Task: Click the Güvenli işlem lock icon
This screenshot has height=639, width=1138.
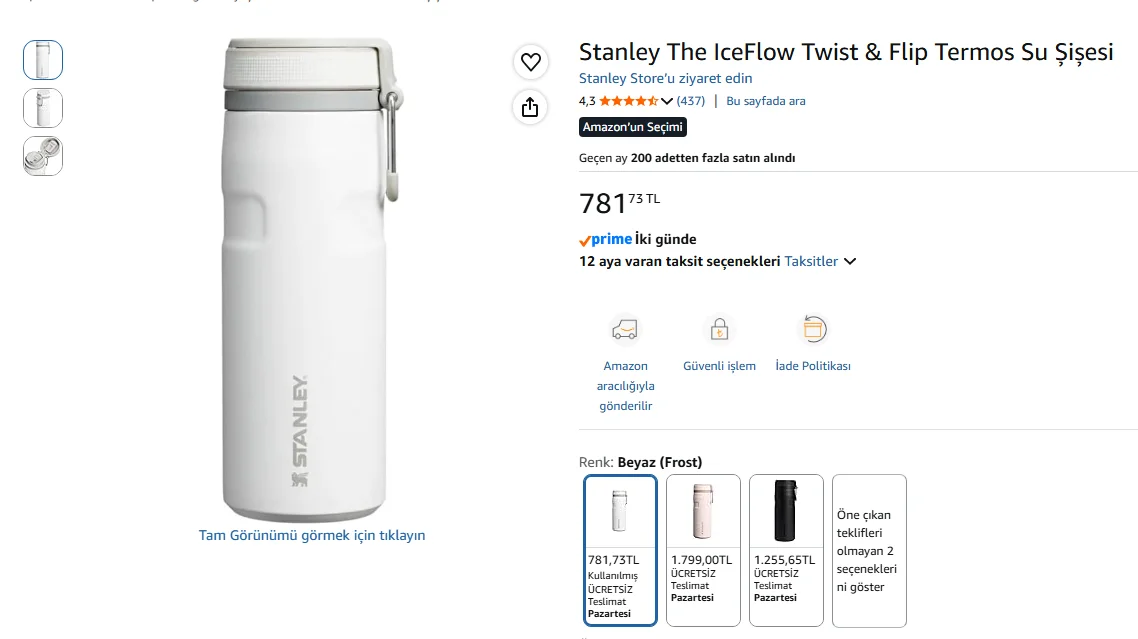Action: [x=719, y=330]
